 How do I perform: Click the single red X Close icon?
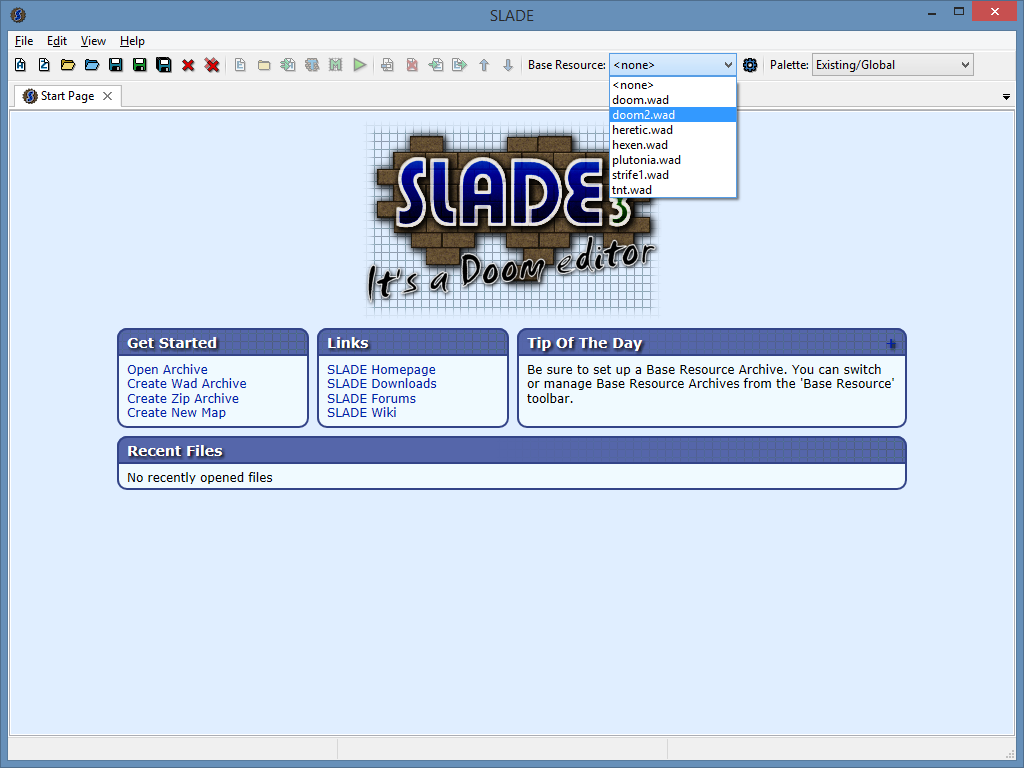point(188,65)
